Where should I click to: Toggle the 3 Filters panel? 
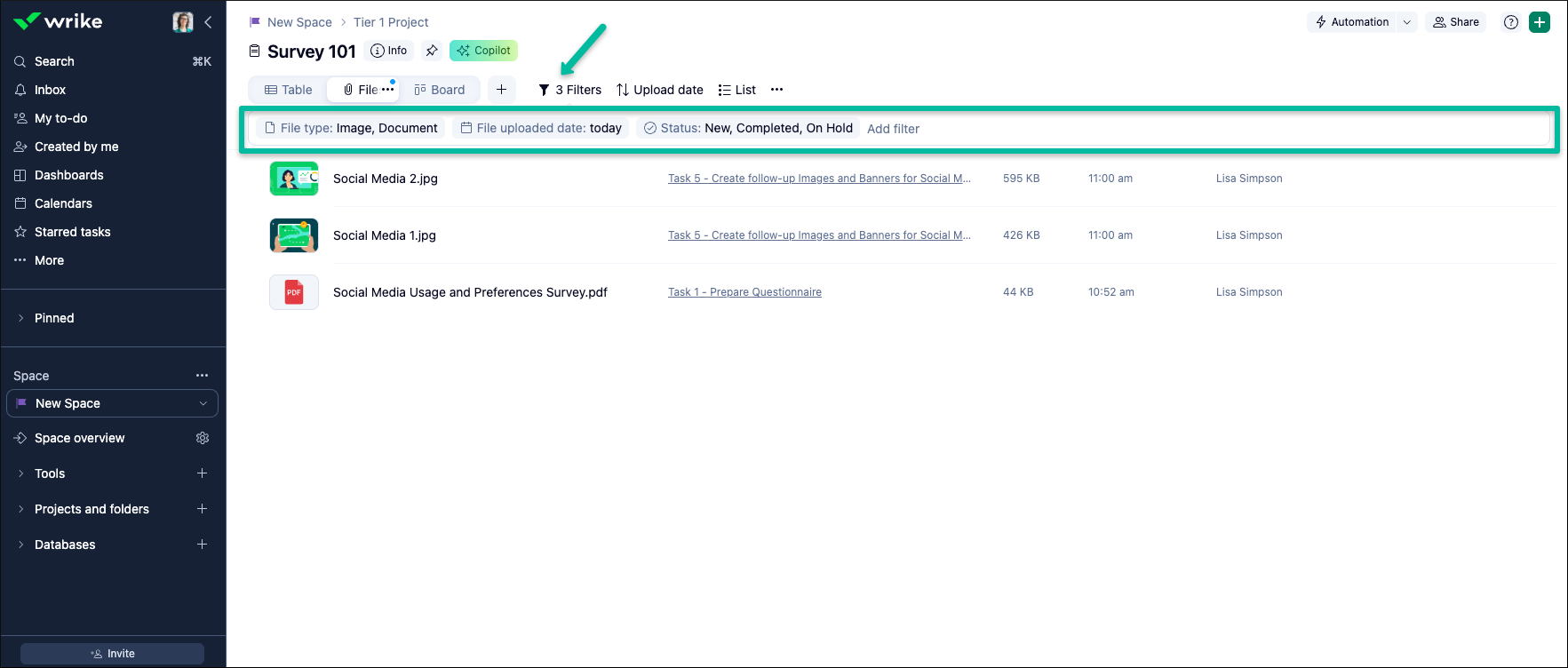tap(570, 90)
